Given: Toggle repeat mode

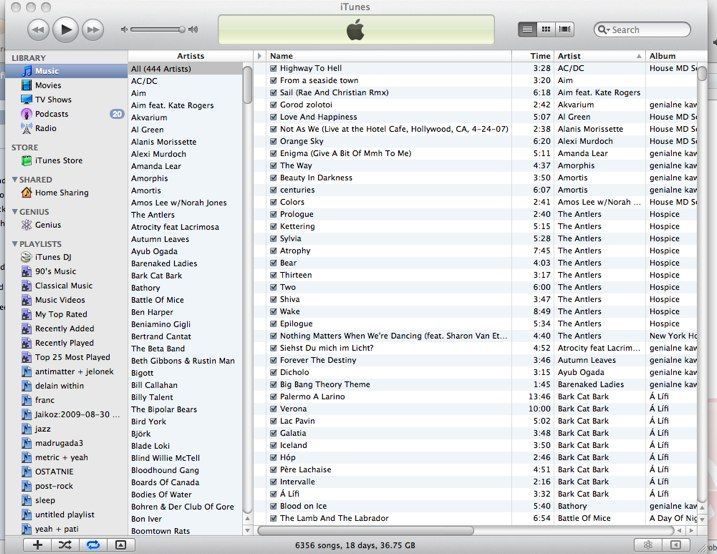Looking at the screenshot, I should [93, 544].
